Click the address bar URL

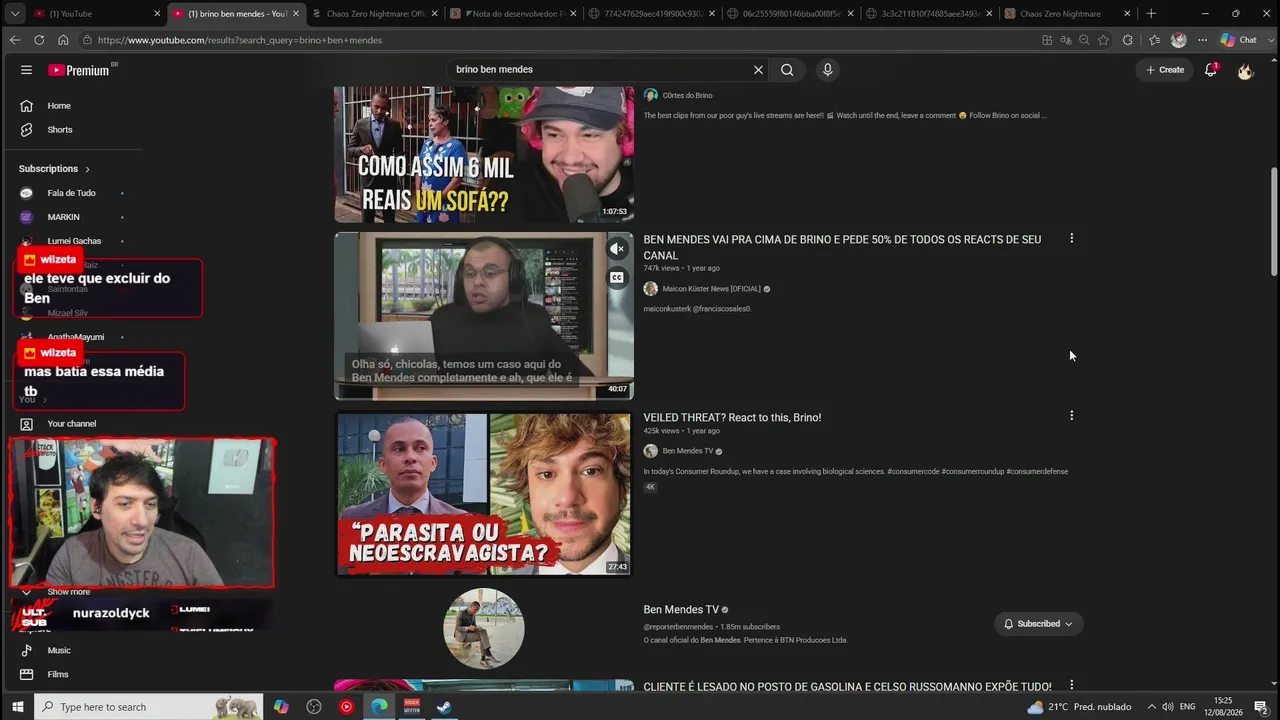[240, 40]
